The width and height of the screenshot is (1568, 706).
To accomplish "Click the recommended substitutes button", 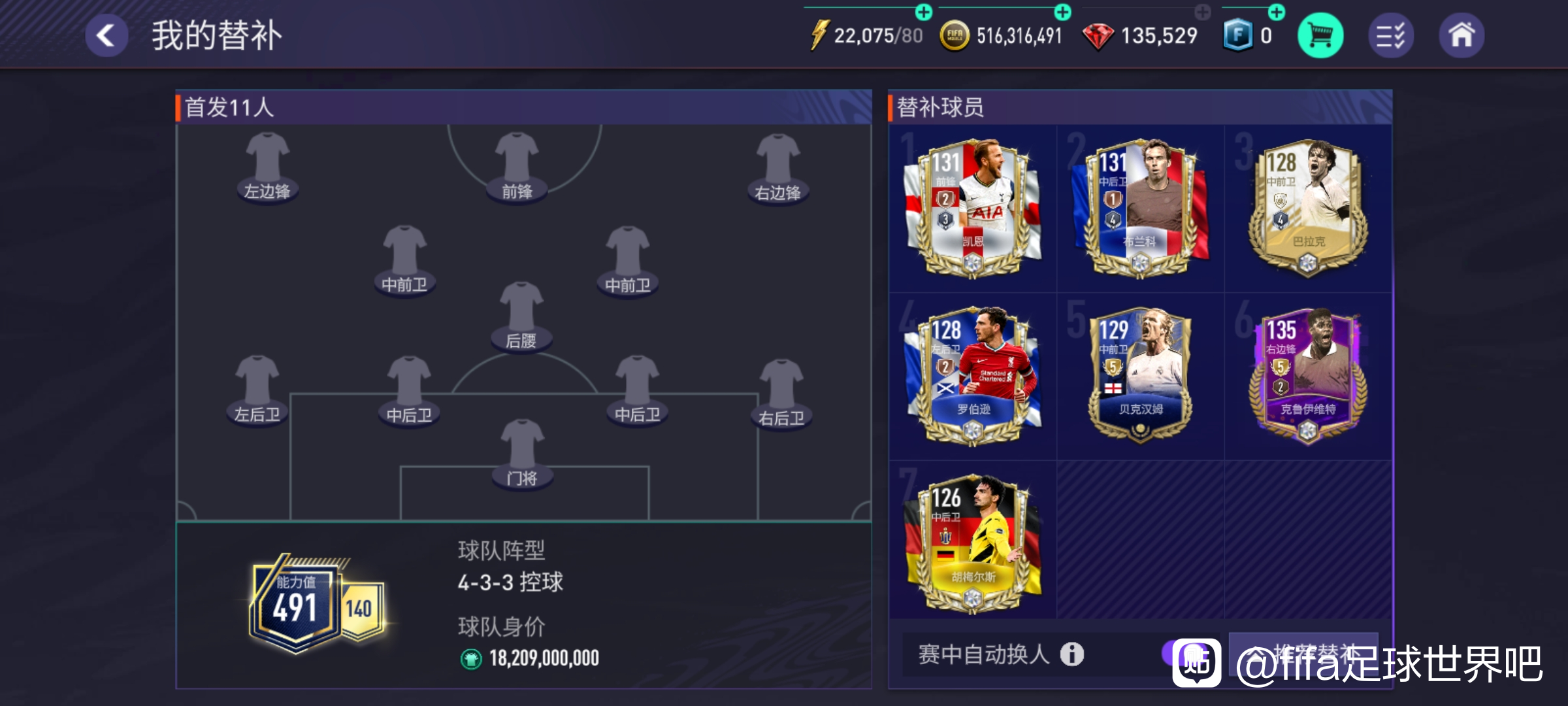I will coord(1304,654).
